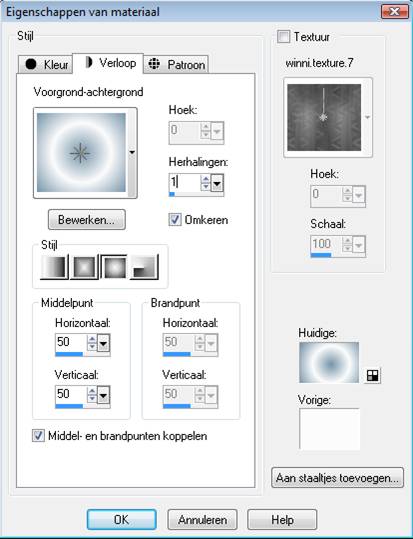Switch to the Patroon tab
This screenshot has width=413, height=539.
(176, 64)
